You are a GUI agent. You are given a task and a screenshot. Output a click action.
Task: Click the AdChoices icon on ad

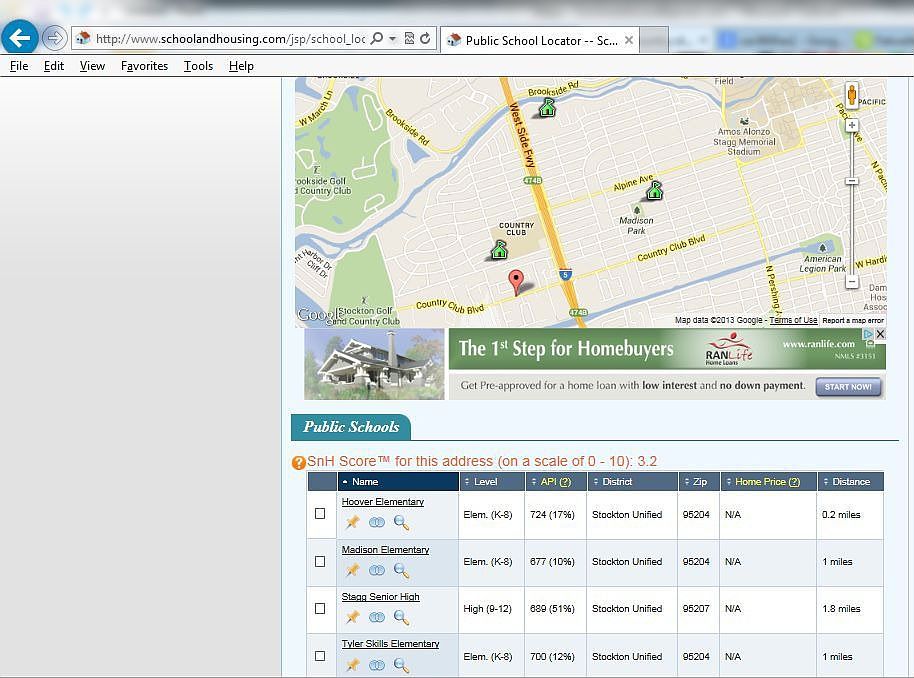(868, 334)
